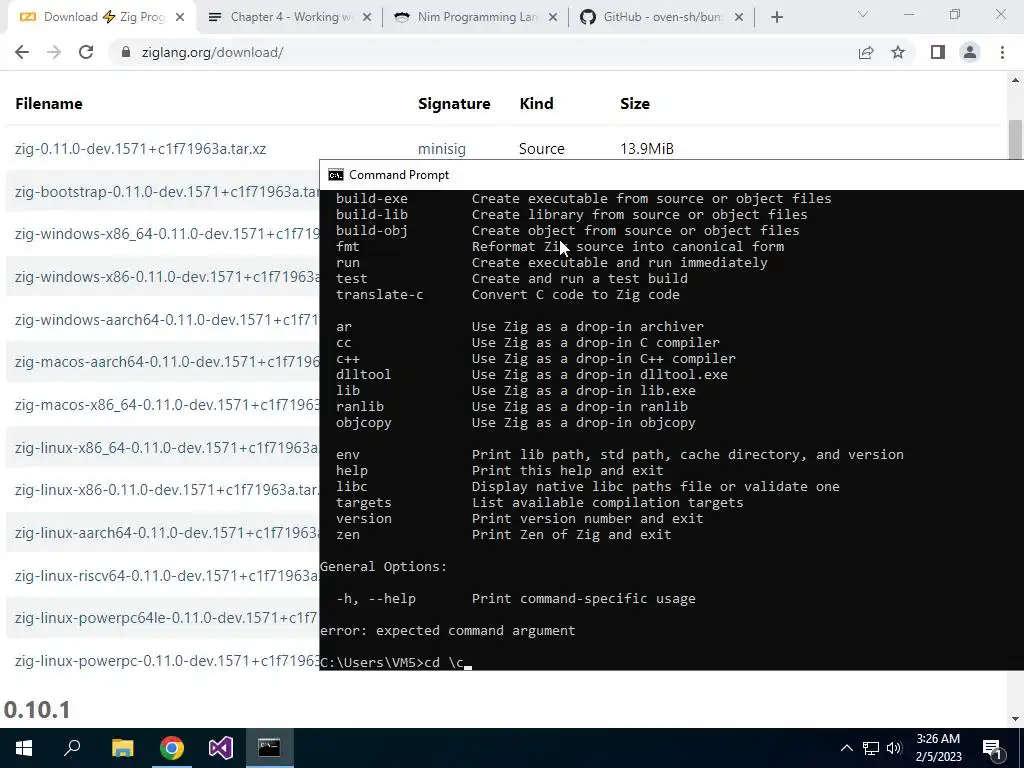This screenshot has height=768, width=1024.
Task: Download zig-linux-aarch64 build
Action: pos(167,533)
